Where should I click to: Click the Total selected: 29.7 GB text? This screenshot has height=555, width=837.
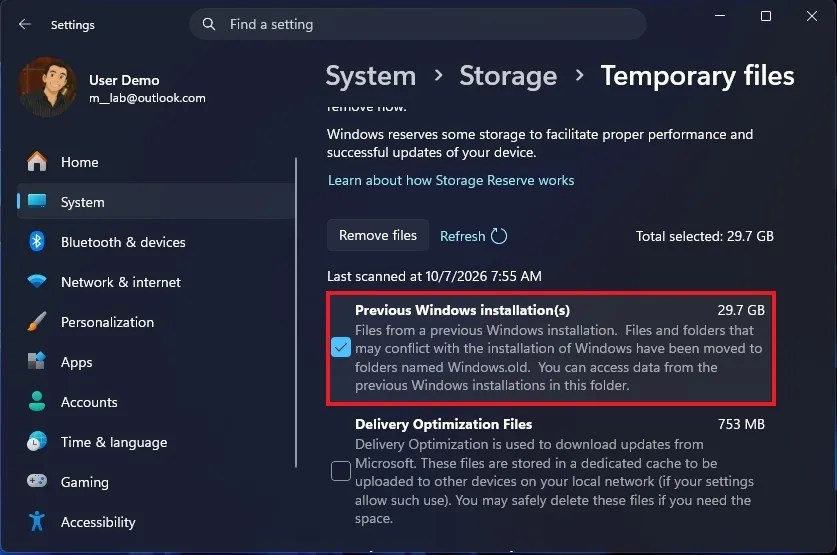click(x=705, y=236)
